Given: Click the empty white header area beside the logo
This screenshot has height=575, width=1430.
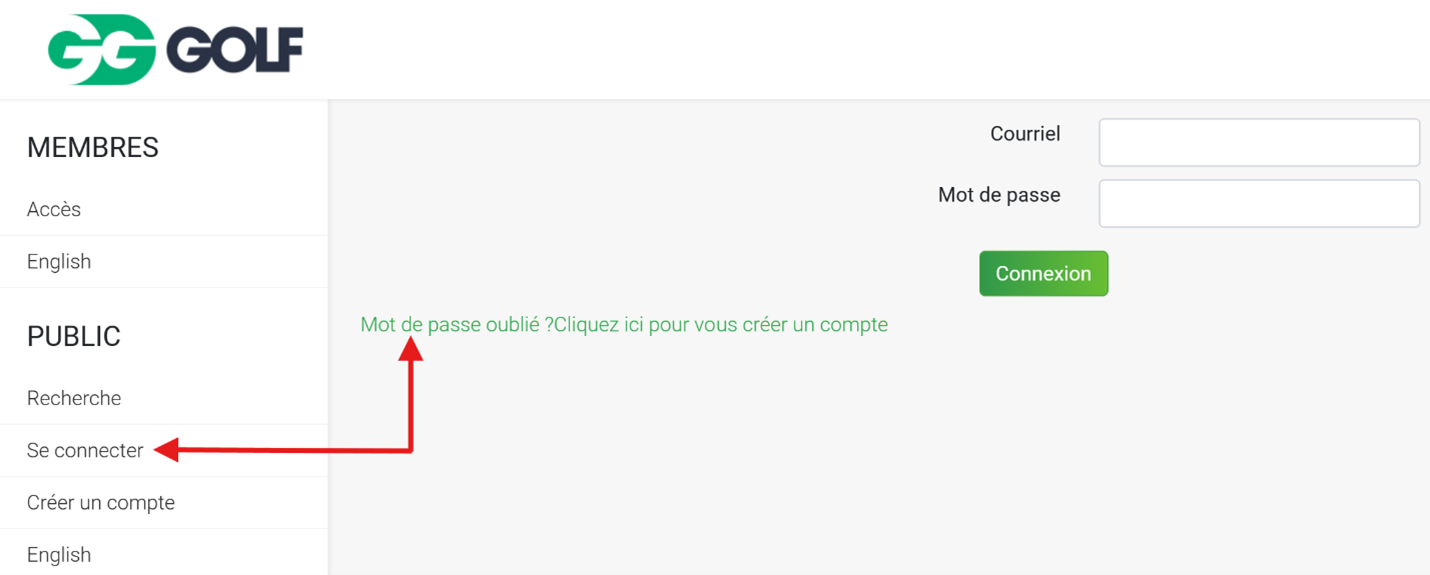Looking at the screenshot, I should 860,49.
